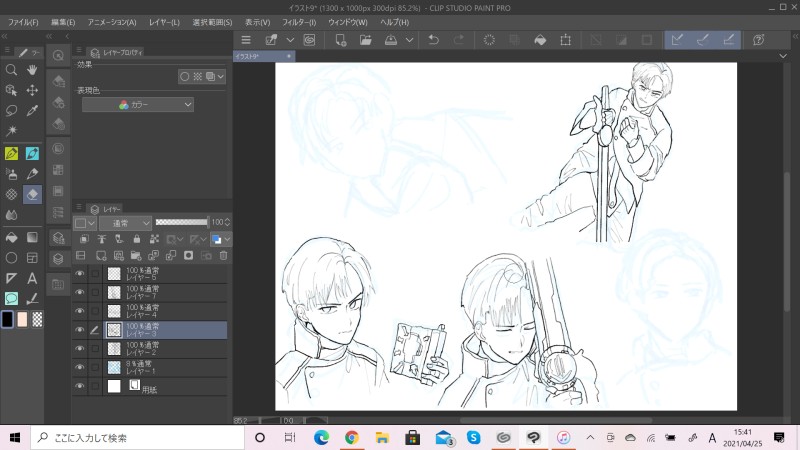Open the 表現色 color mode dropdown
This screenshot has width=800, height=450.
point(138,104)
